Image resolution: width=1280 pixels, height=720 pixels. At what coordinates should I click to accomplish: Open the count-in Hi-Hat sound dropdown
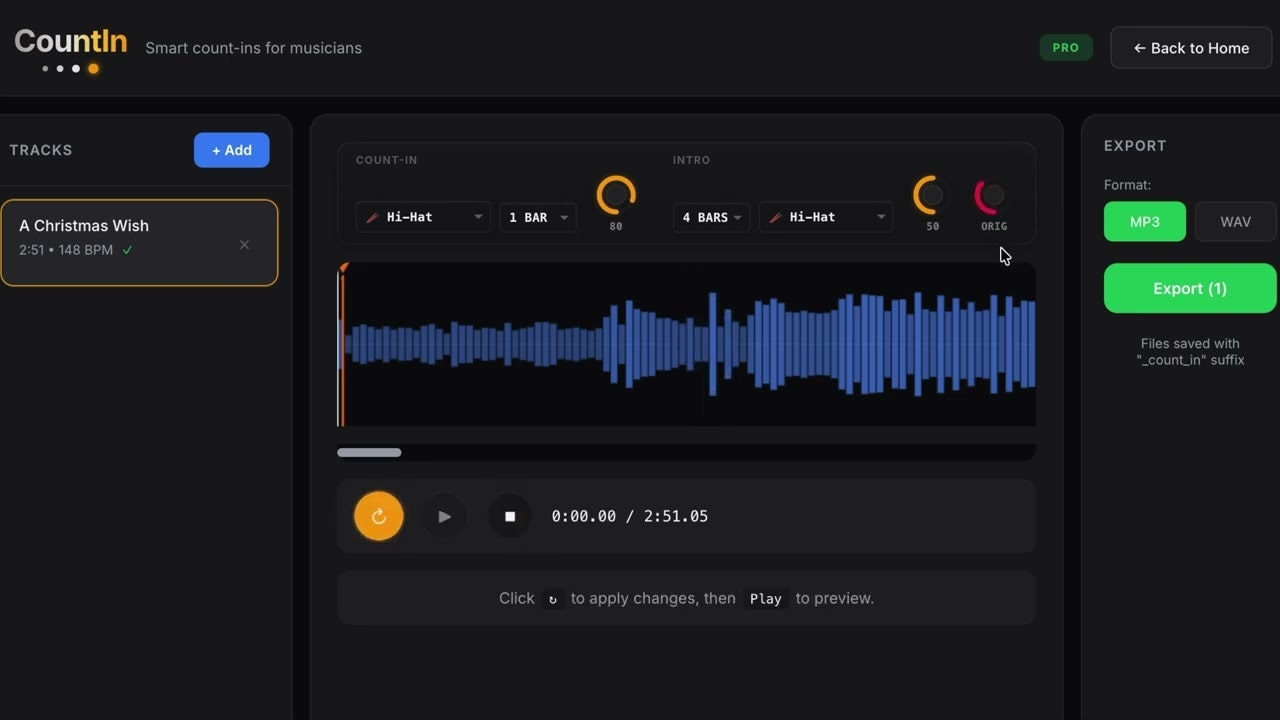423,217
